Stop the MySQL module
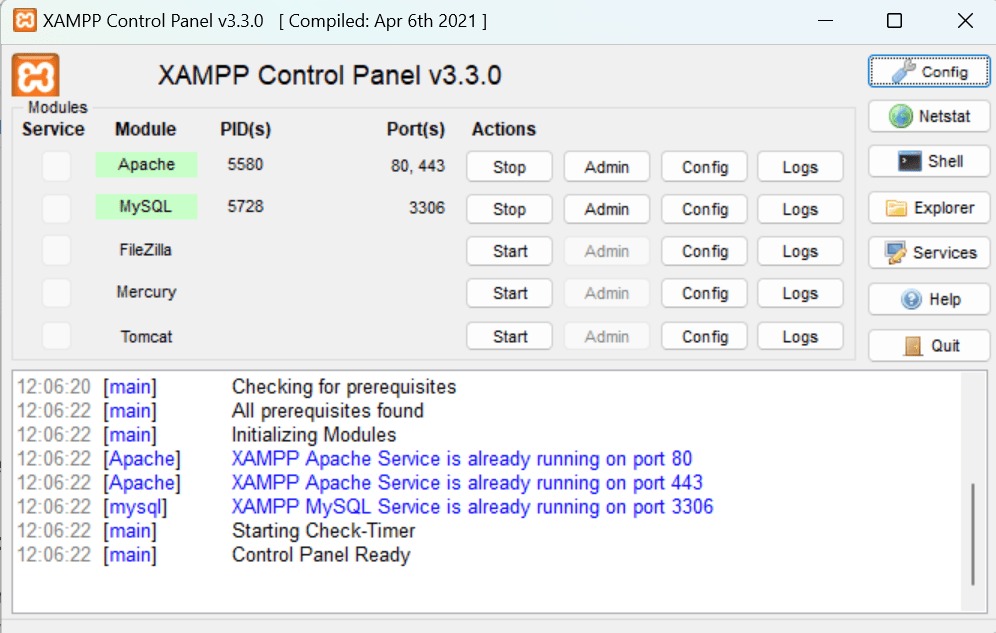This screenshot has width=996, height=633. [509, 209]
